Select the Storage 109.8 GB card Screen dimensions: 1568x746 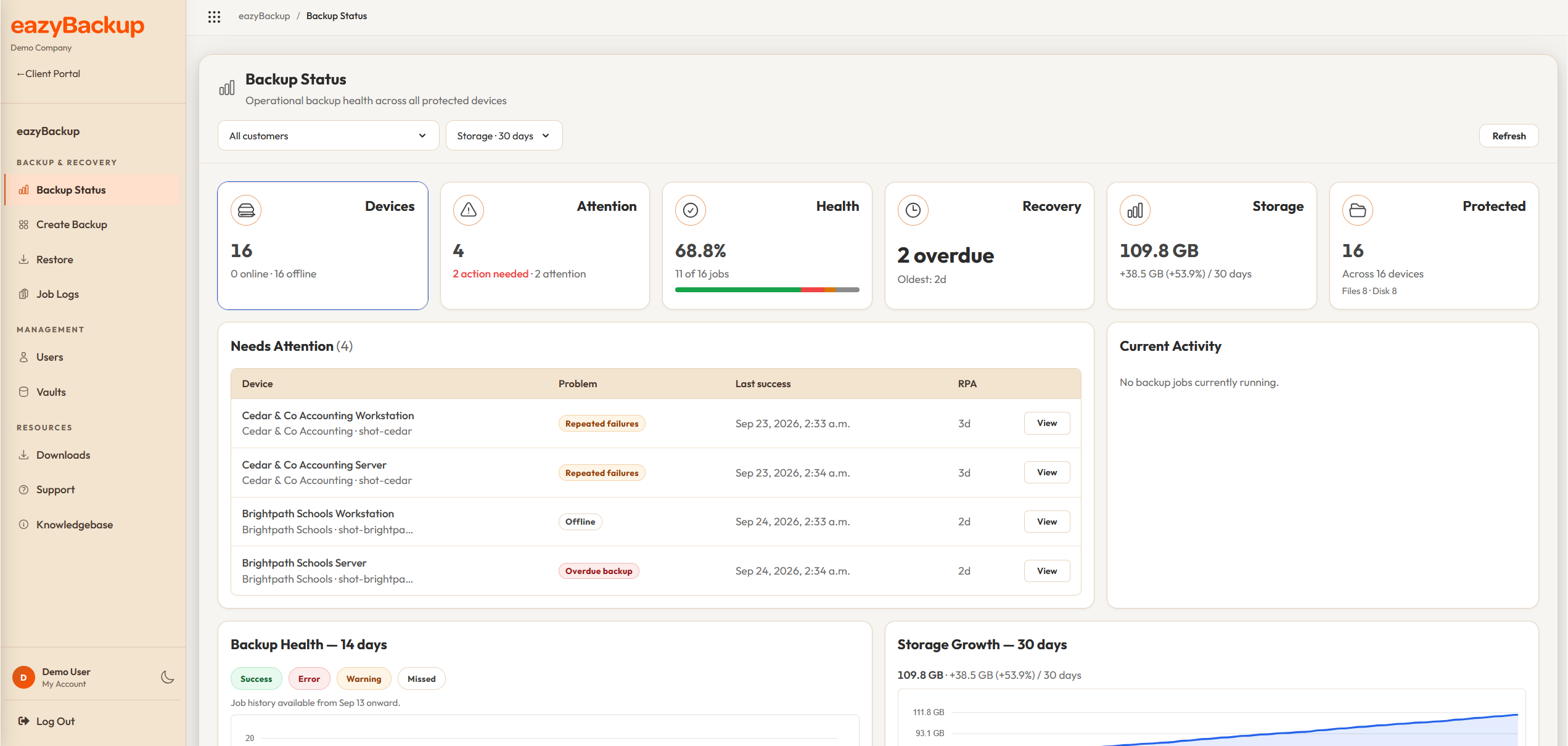pyautogui.click(x=1211, y=245)
